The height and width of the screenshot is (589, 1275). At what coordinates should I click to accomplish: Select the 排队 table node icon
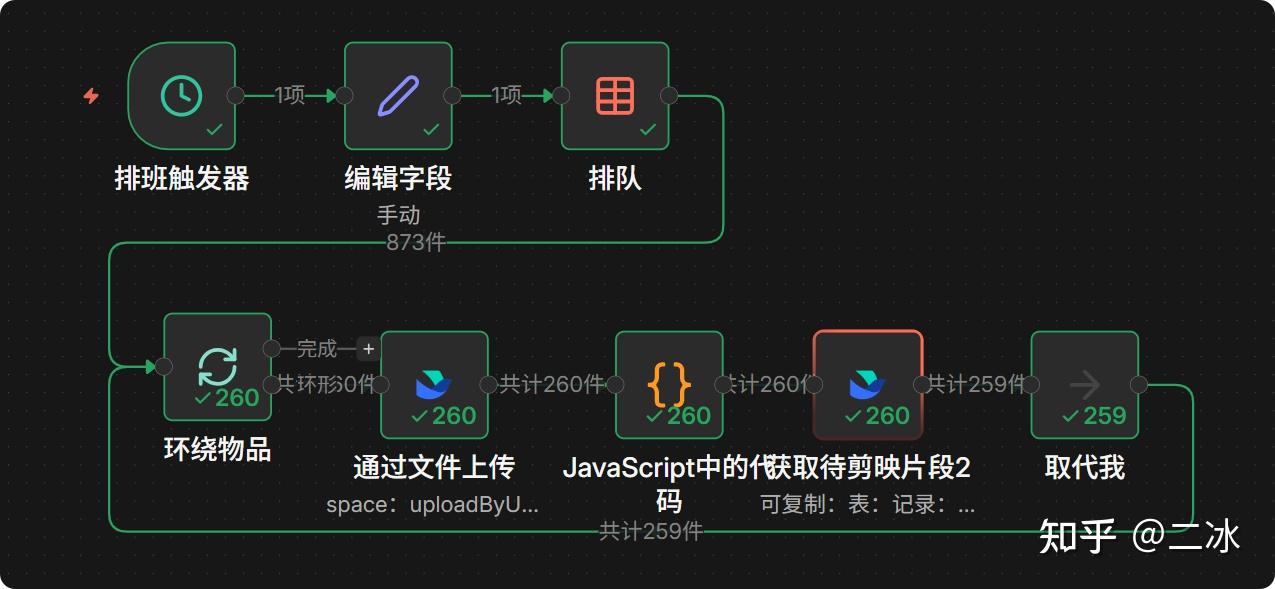[615, 96]
